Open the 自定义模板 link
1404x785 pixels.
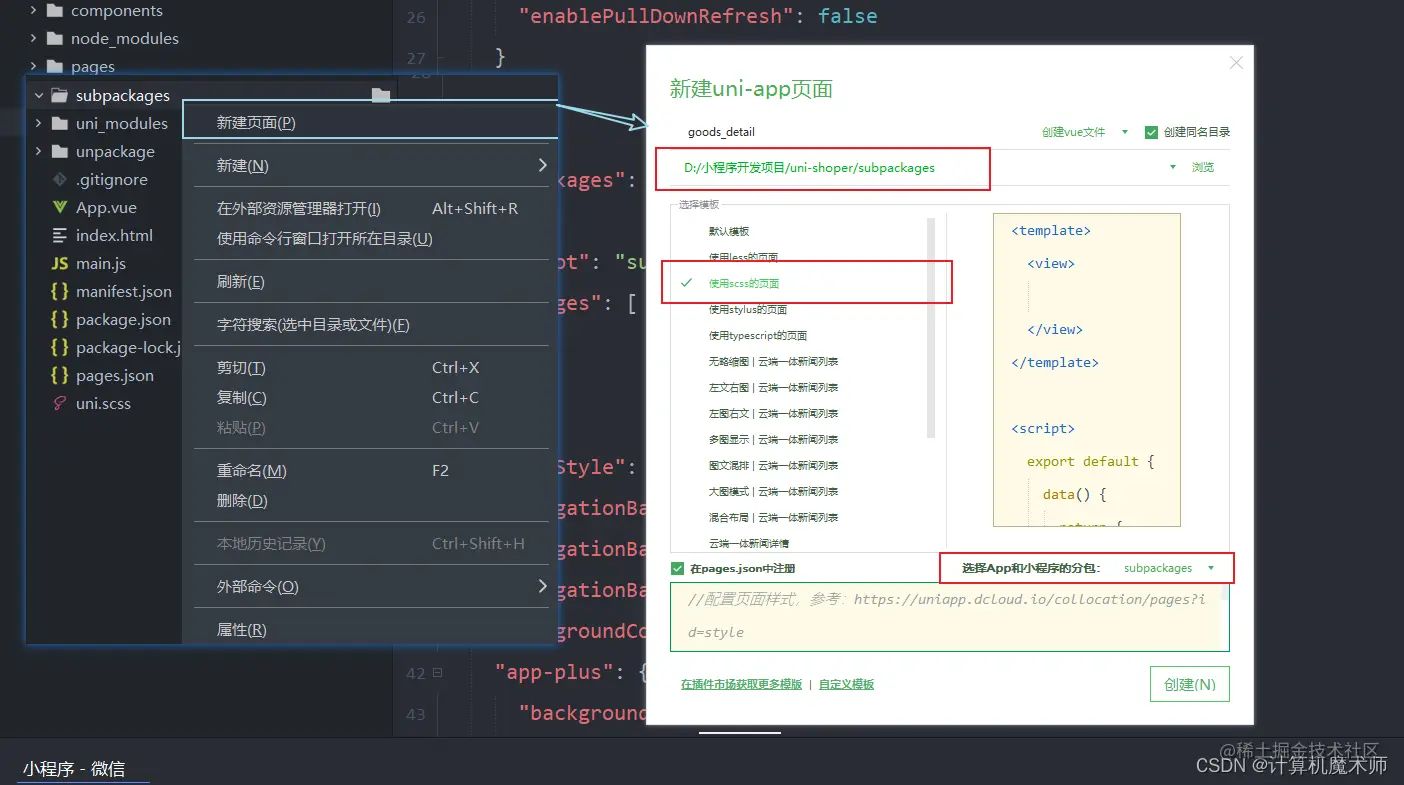coord(846,685)
